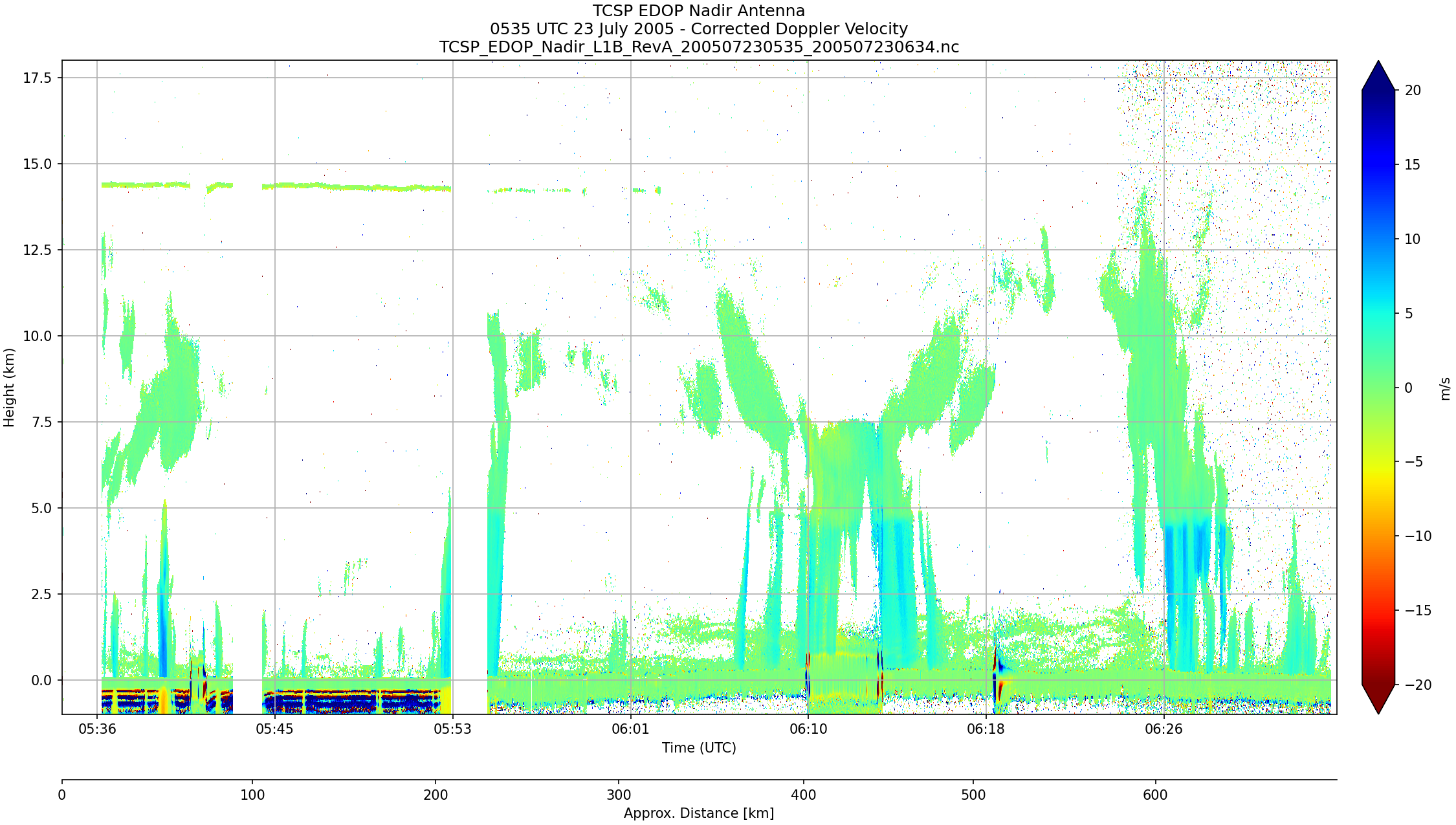Click the time tick label 06:26
Screen dimensions: 1456x825
click(1164, 729)
